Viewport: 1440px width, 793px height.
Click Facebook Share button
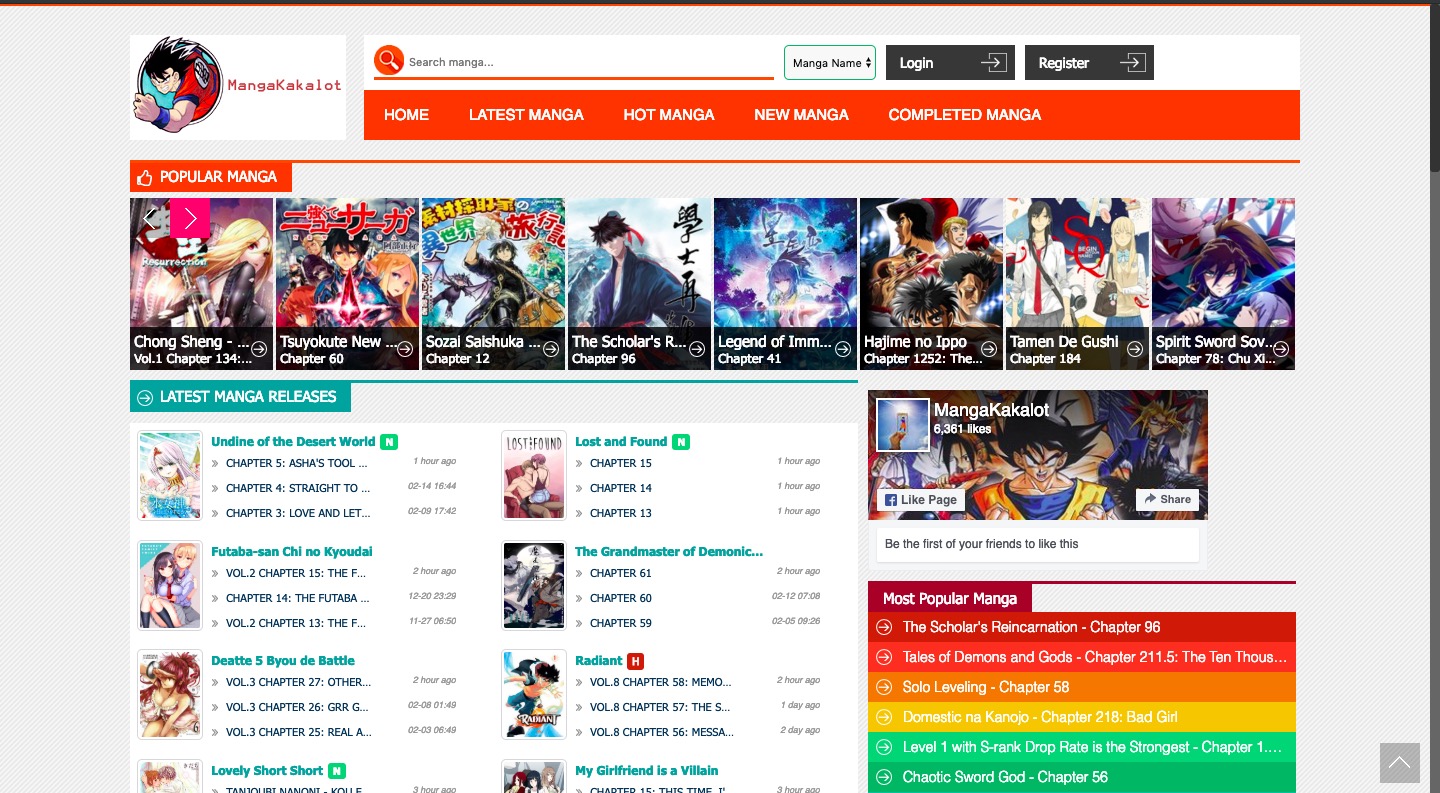[x=1167, y=500]
